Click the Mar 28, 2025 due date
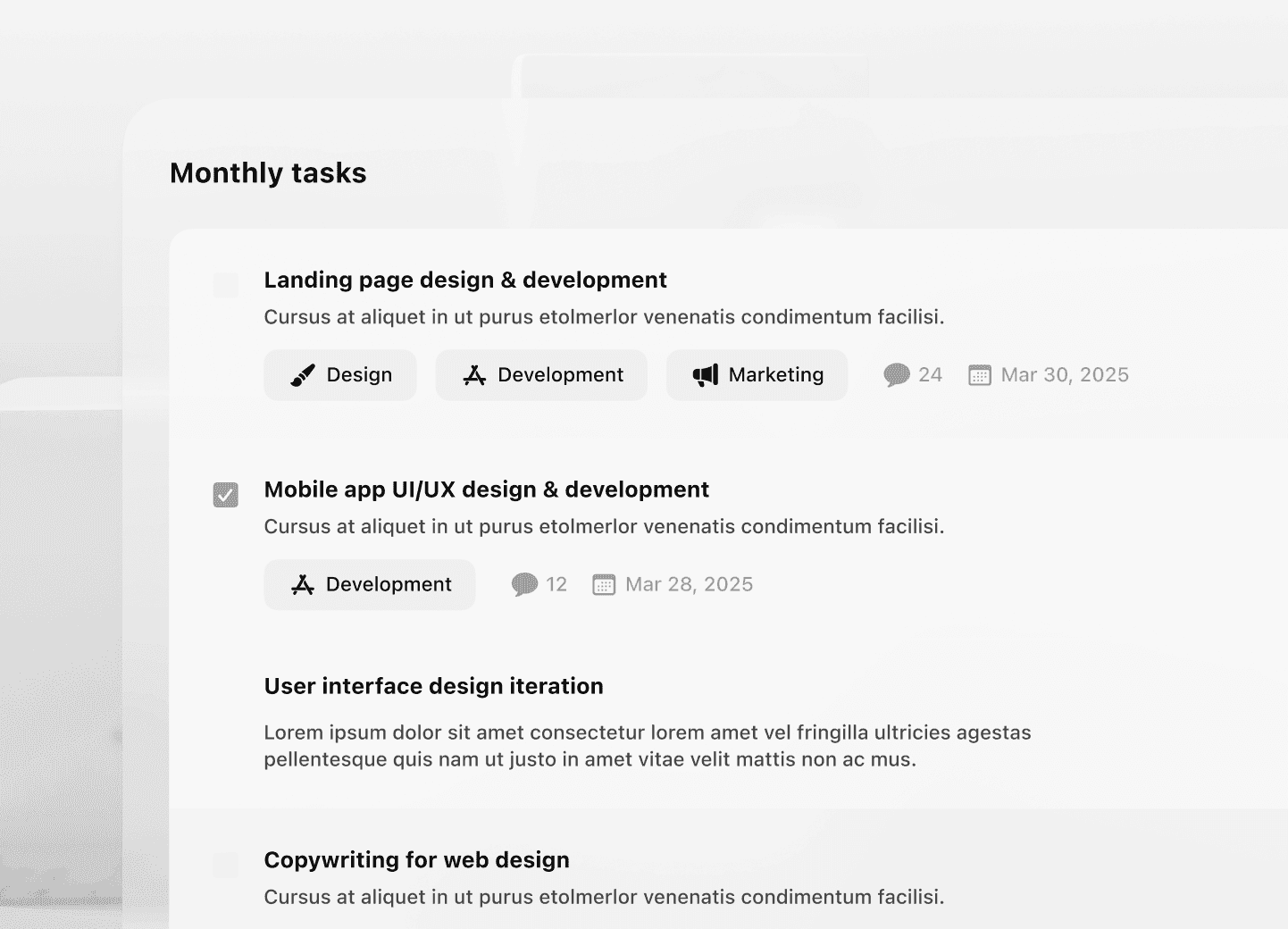Viewport: 1288px width, 929px height. [x=690, y=585]
